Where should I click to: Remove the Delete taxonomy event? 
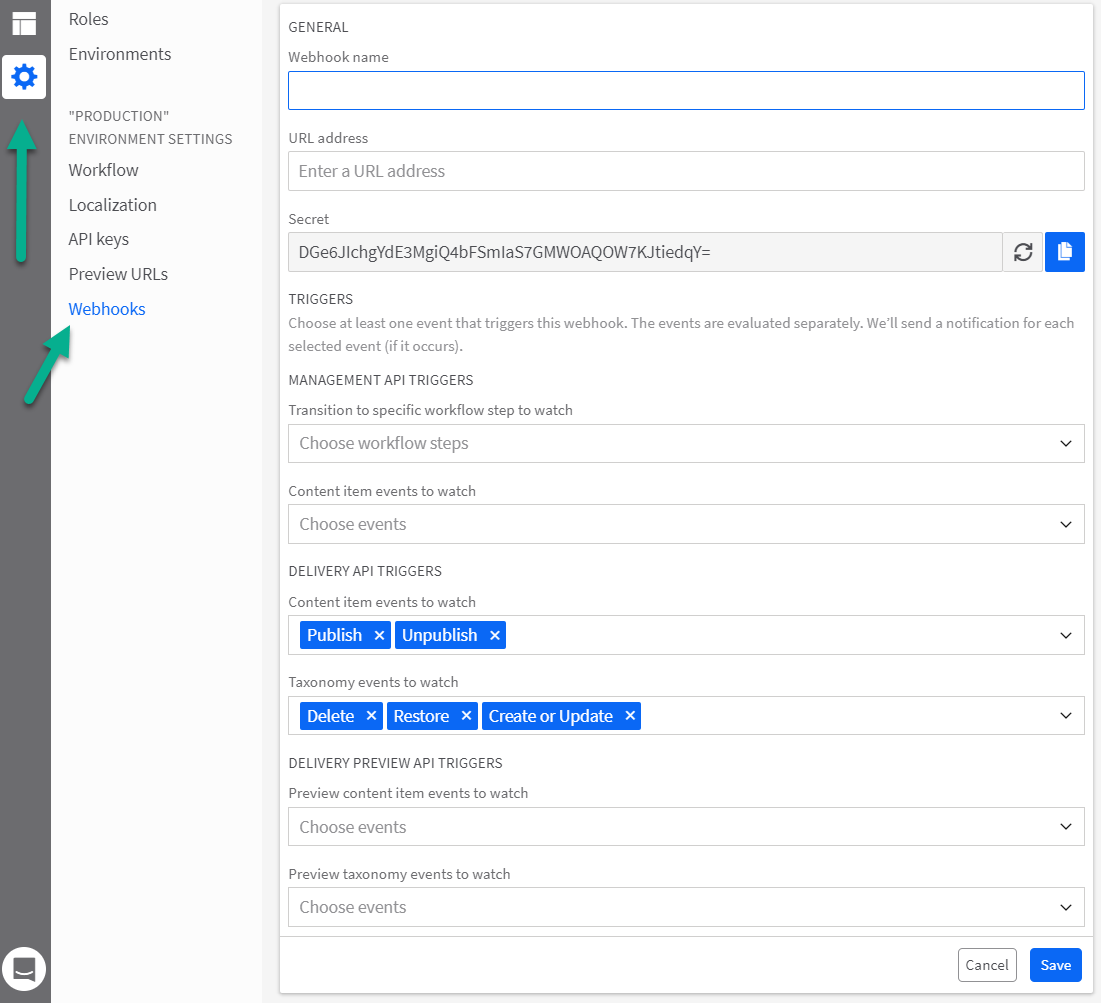coord(371,715)
